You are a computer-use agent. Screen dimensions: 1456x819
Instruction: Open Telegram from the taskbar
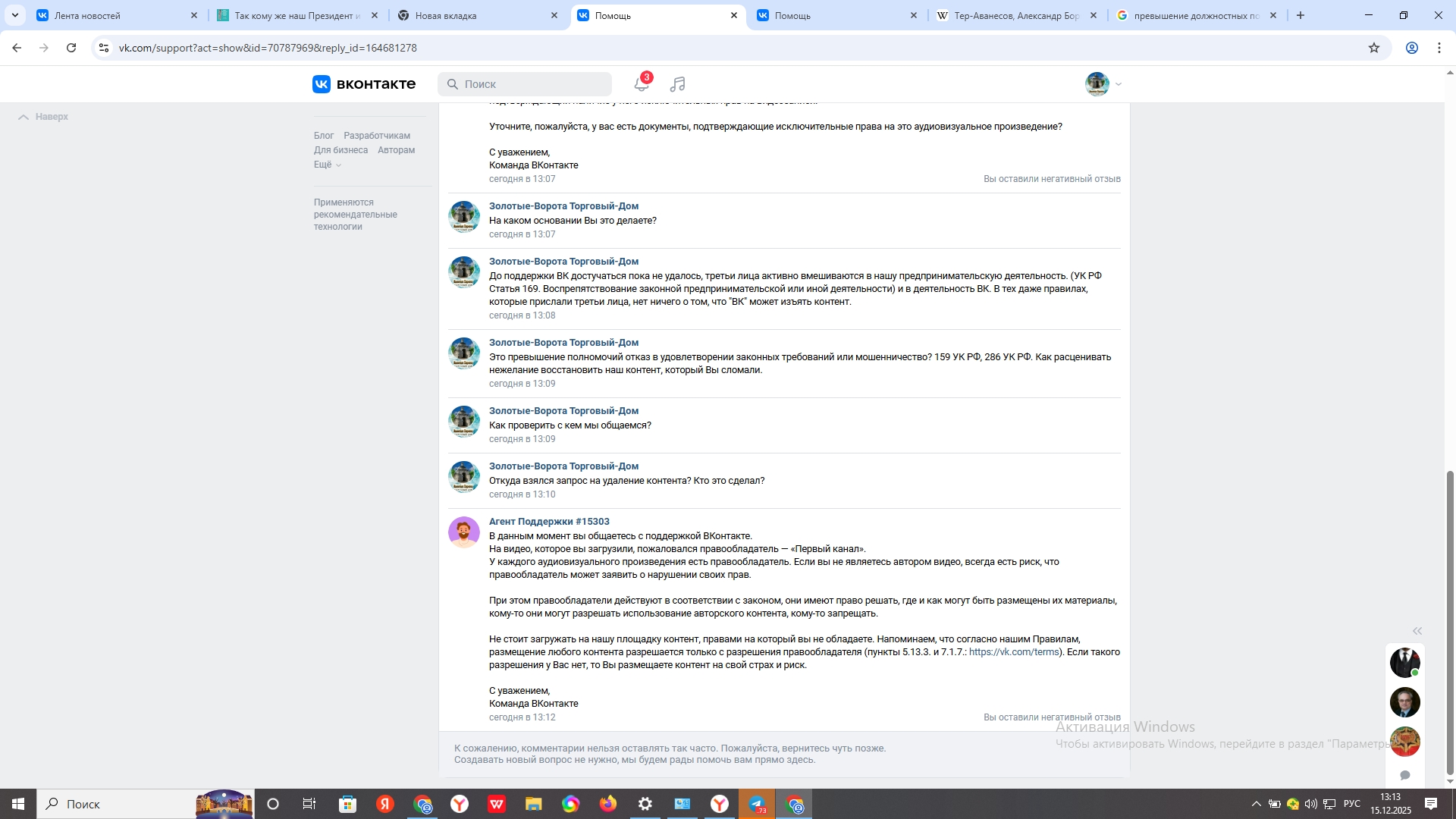pyautogui.click(x=757, y=804)
